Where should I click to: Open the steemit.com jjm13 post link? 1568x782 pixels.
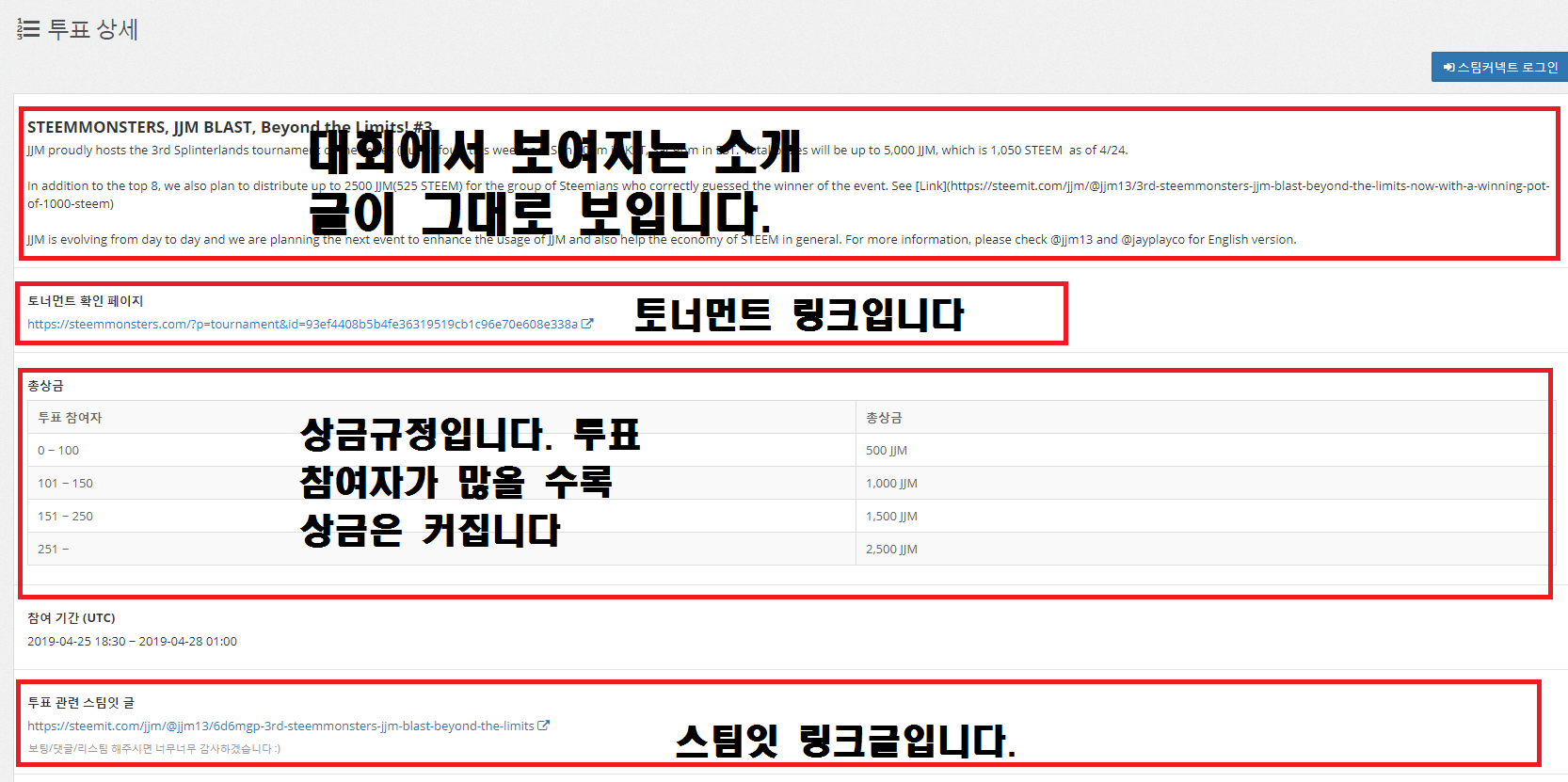(x=280, y=726)
